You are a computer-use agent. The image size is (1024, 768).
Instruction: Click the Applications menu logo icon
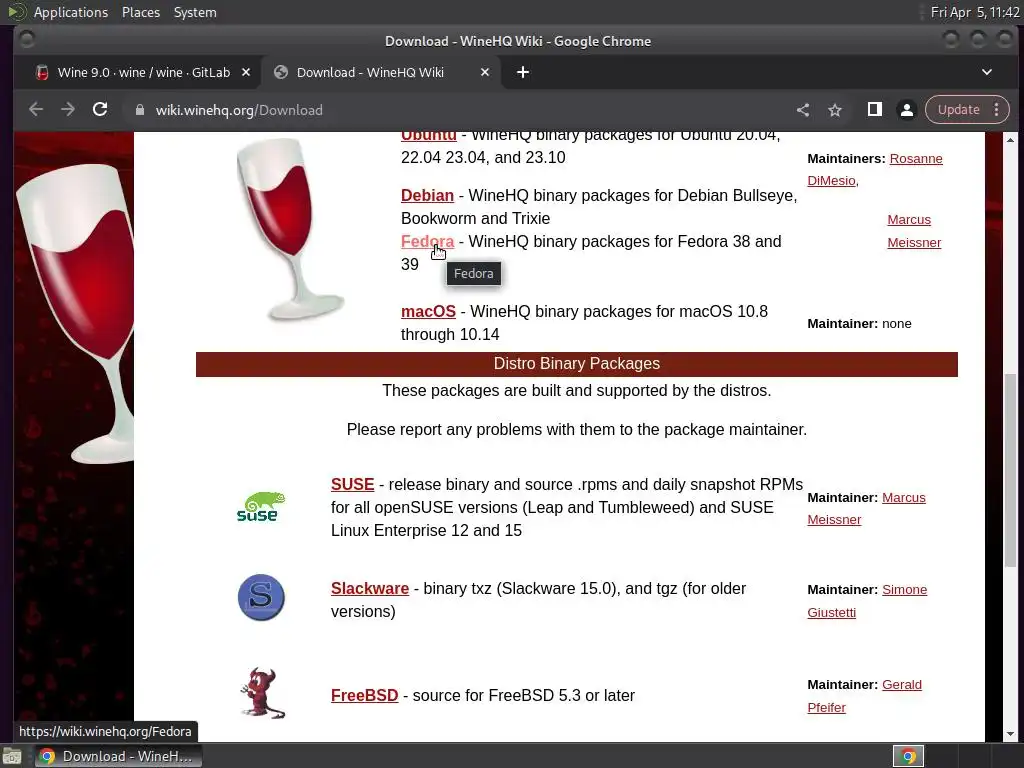tap(17, 12)
